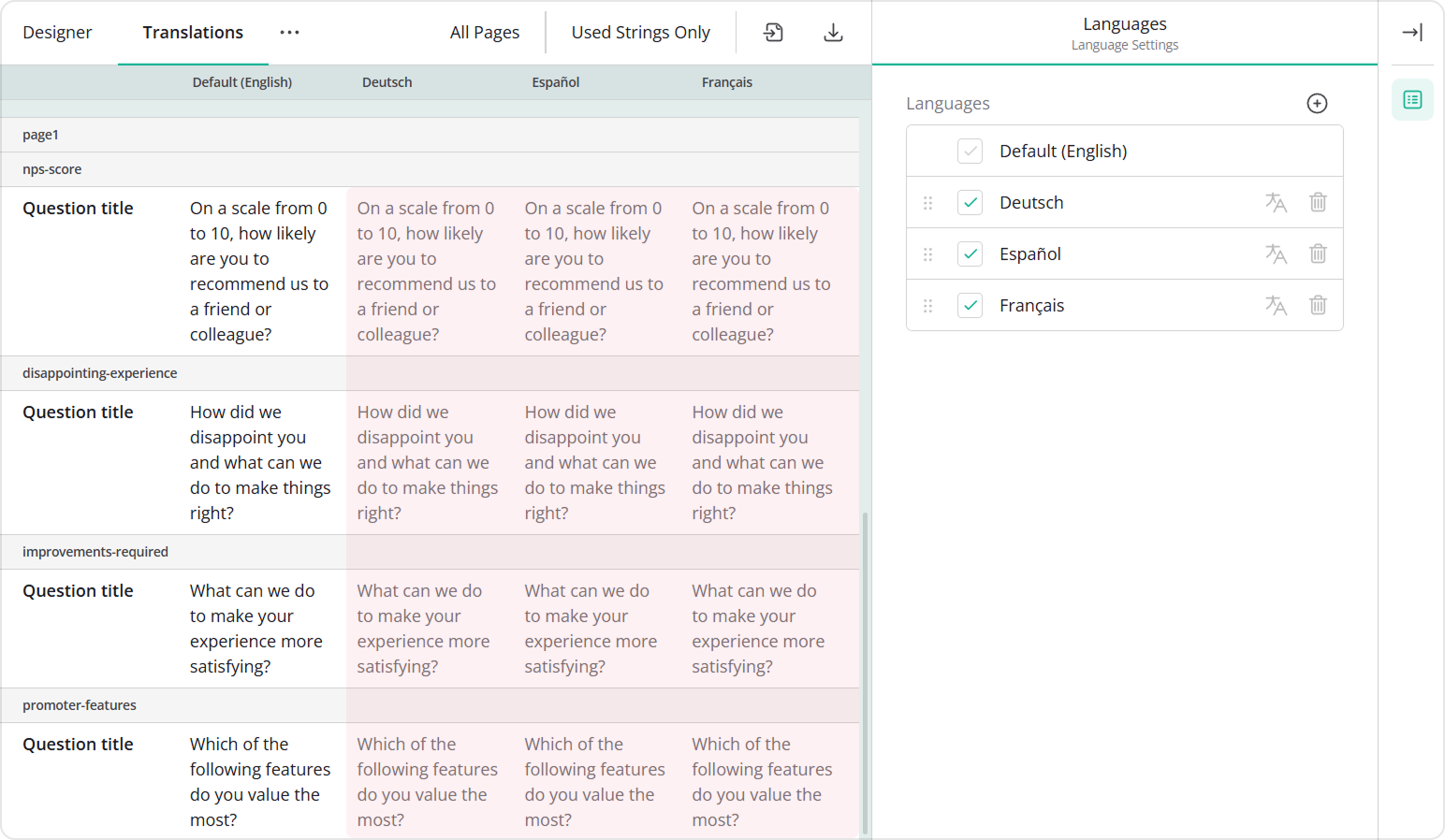Collapse the nps-score section row
The image size is (1445, 840).
click(53, 169)
